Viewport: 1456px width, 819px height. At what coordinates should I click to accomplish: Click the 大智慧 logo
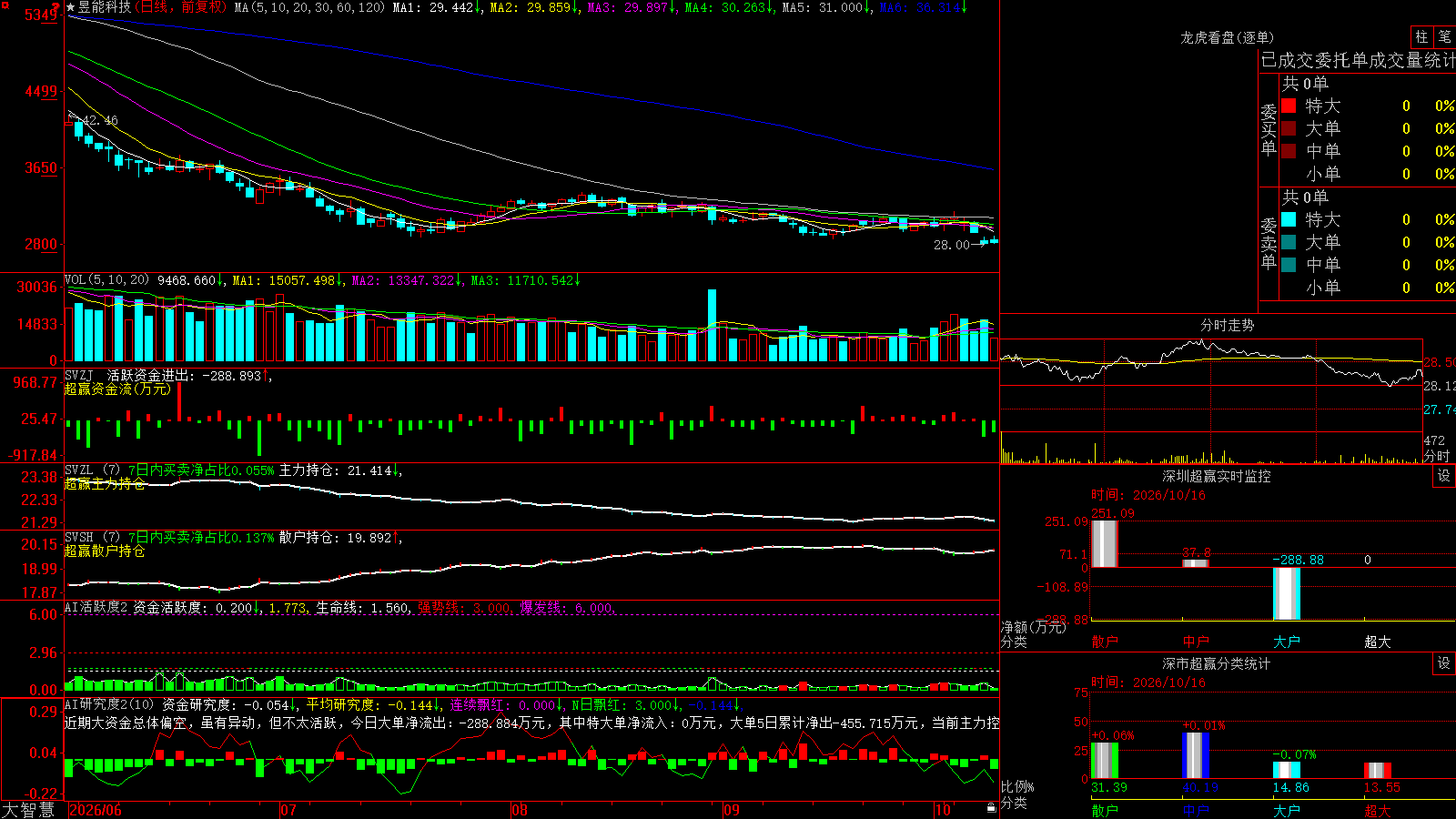[28, 810]
